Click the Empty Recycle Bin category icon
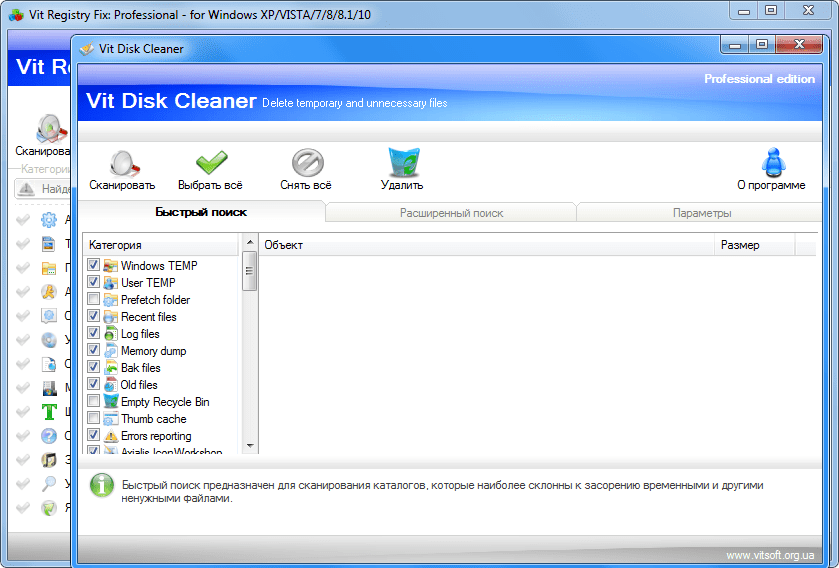839x568 pixels. (x=111, y=402)
